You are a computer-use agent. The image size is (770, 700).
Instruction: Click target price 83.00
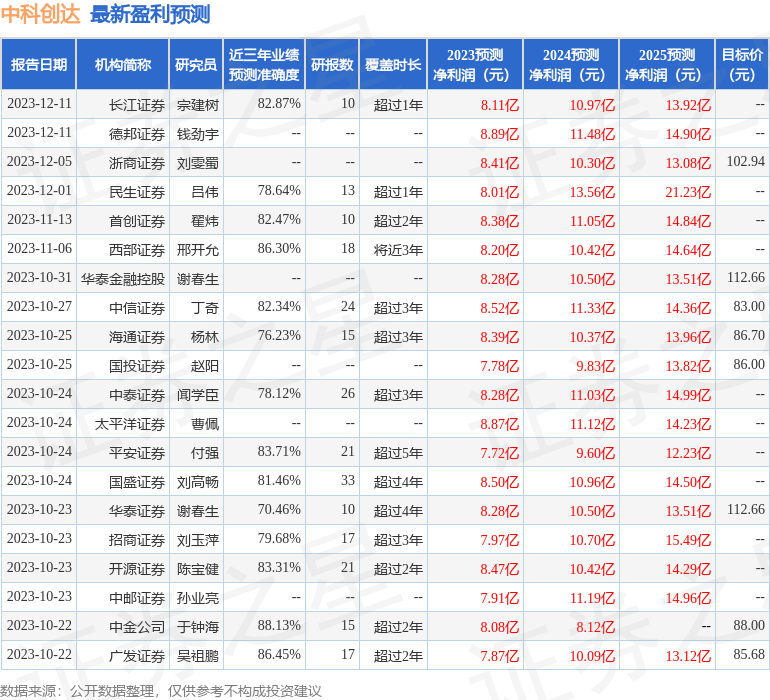click(x=749, y=306)
